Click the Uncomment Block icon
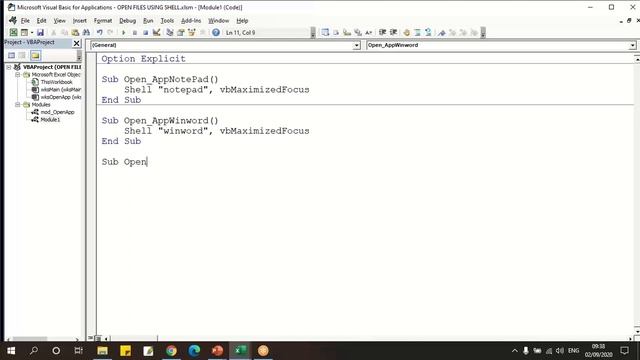This screenshot has height=360, width=640. [x=428, y=32]
